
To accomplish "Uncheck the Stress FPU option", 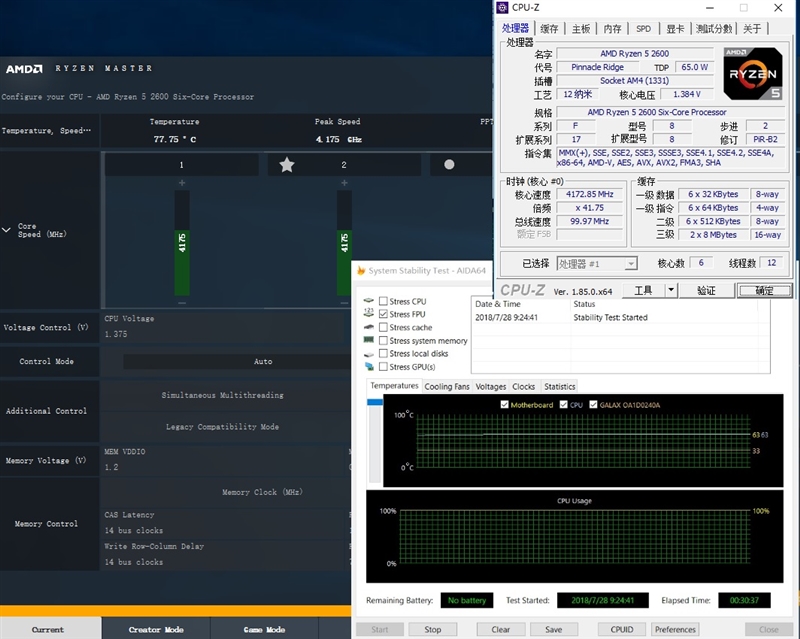I will point(383,314).
